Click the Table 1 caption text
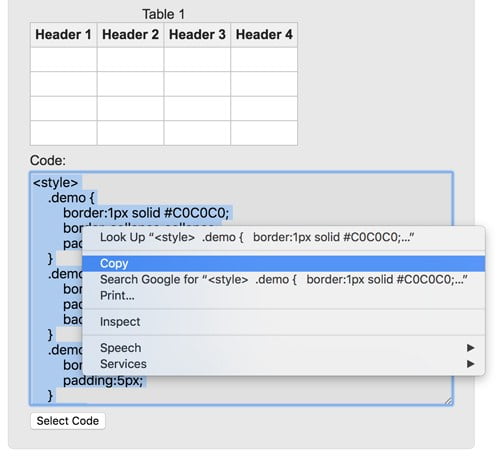This screenshot has width=500, height=460. pyautogui.click(x=163, y=14)
